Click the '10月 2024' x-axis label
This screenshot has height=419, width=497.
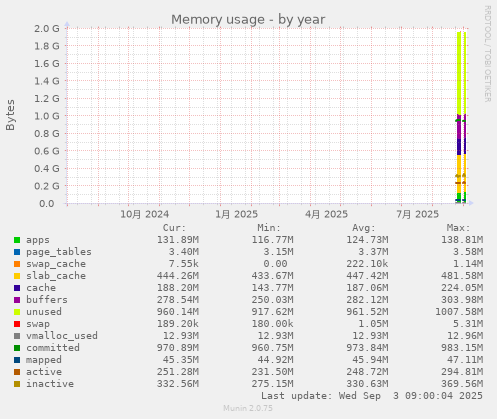coord(144,214)
